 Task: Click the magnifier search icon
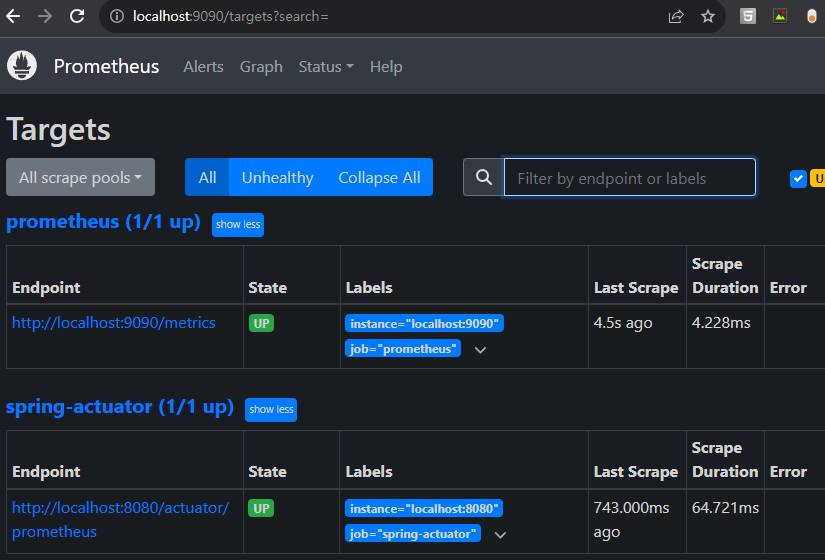coord(484,177)
